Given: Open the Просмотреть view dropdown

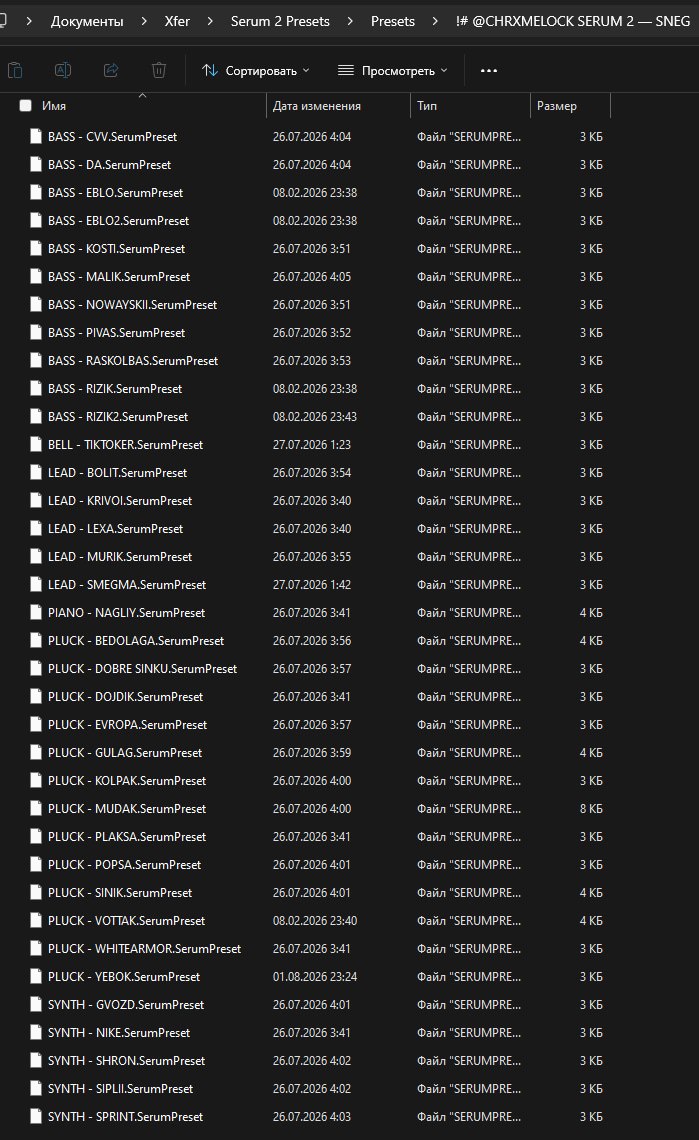Looking at the screenshot, I should tap(393, 71).
